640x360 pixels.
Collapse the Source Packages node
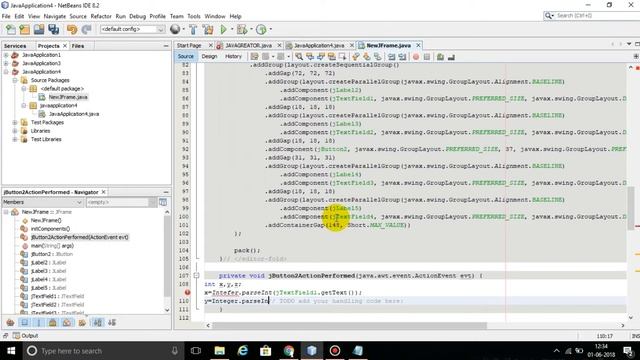point(15,80)
